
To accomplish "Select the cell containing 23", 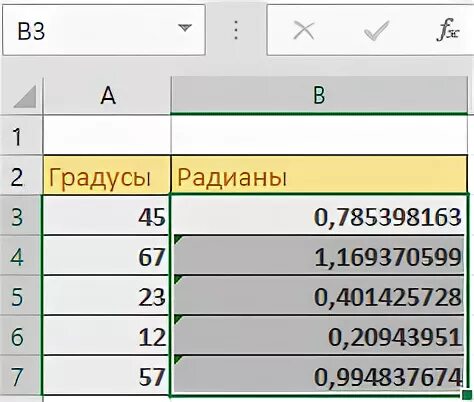I will (x=106, y=296).
